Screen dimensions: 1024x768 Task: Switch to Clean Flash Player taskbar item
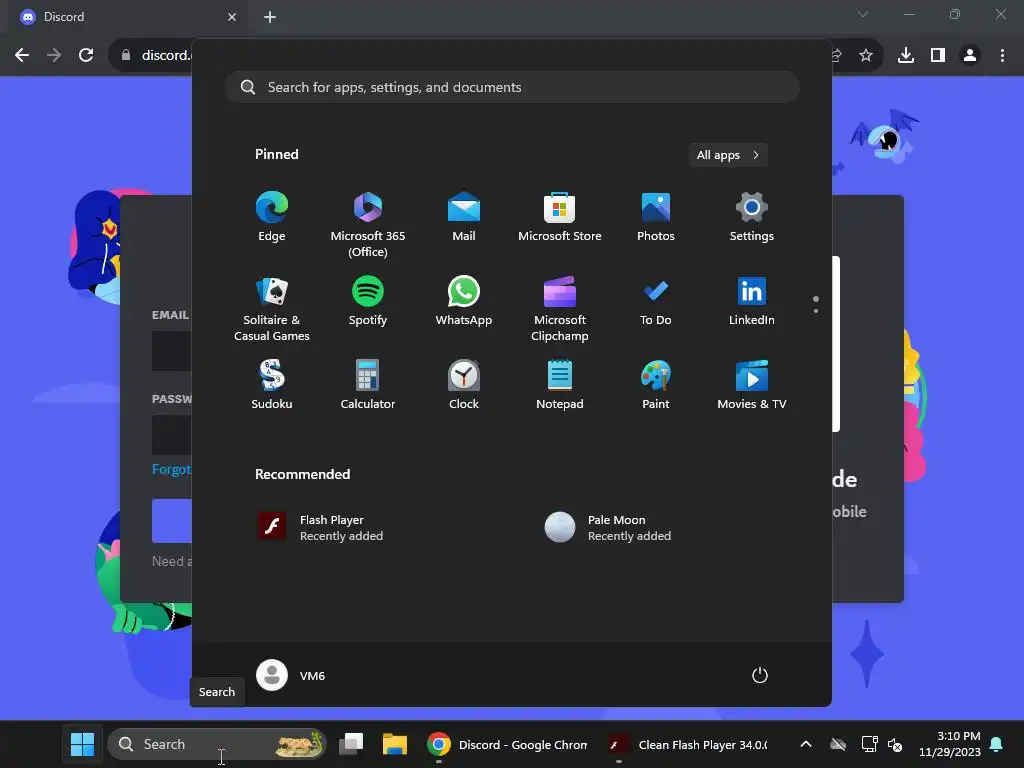688,744
